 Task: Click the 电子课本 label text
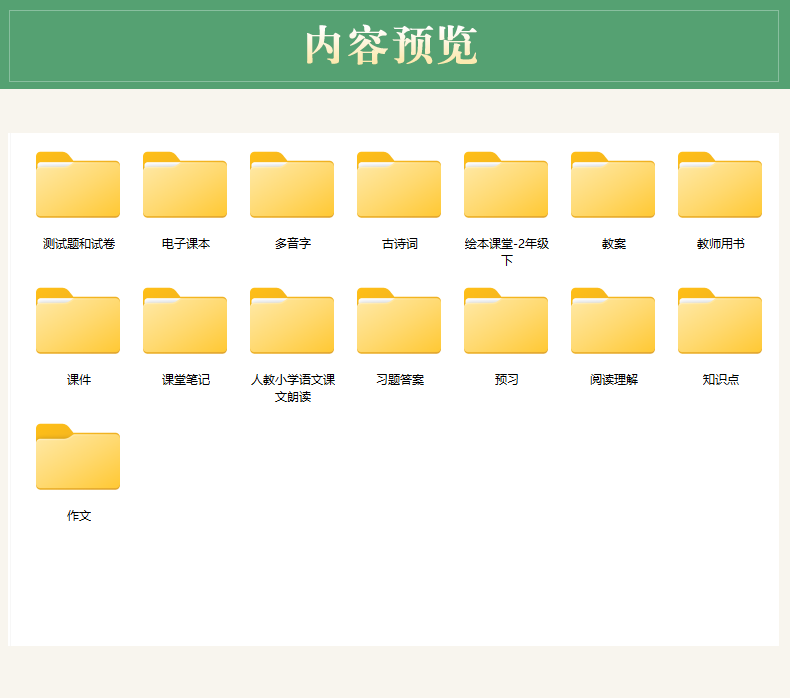(x=185, y=244)
